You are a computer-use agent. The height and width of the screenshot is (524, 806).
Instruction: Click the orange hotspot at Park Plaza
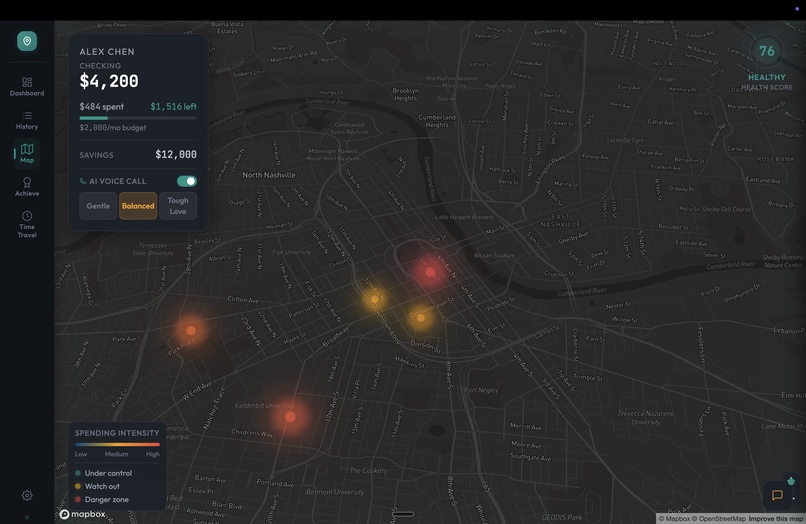tap(191, 331)
